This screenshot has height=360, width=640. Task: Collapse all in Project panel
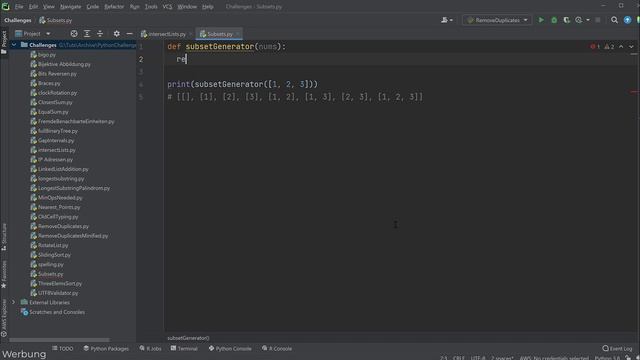(x=100, y=34)
